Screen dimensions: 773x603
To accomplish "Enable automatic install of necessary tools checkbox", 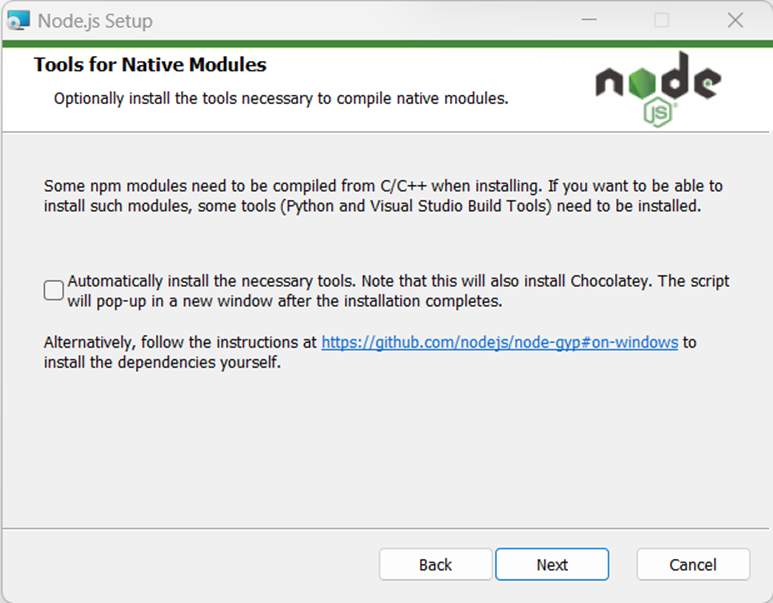I will (53, 290).
